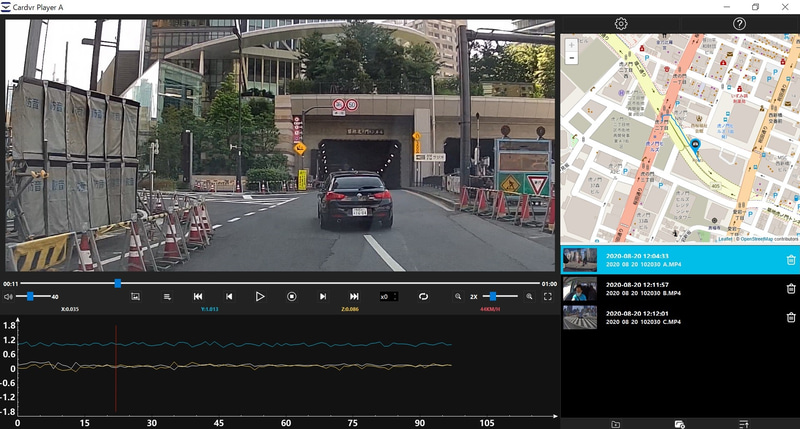Select the 2020-08-20 12:11:57 B.MP4 file
Viewport: 800px width, 429px height.
680,289
